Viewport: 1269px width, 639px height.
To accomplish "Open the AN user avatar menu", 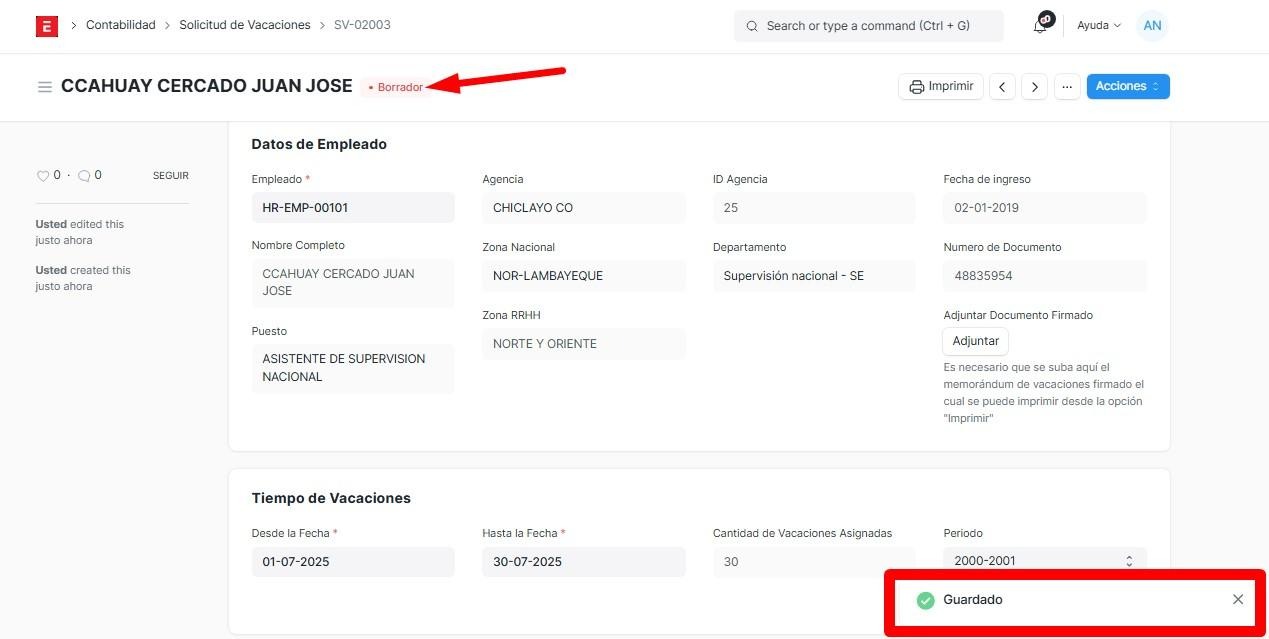I will (x=1152, y=26).
